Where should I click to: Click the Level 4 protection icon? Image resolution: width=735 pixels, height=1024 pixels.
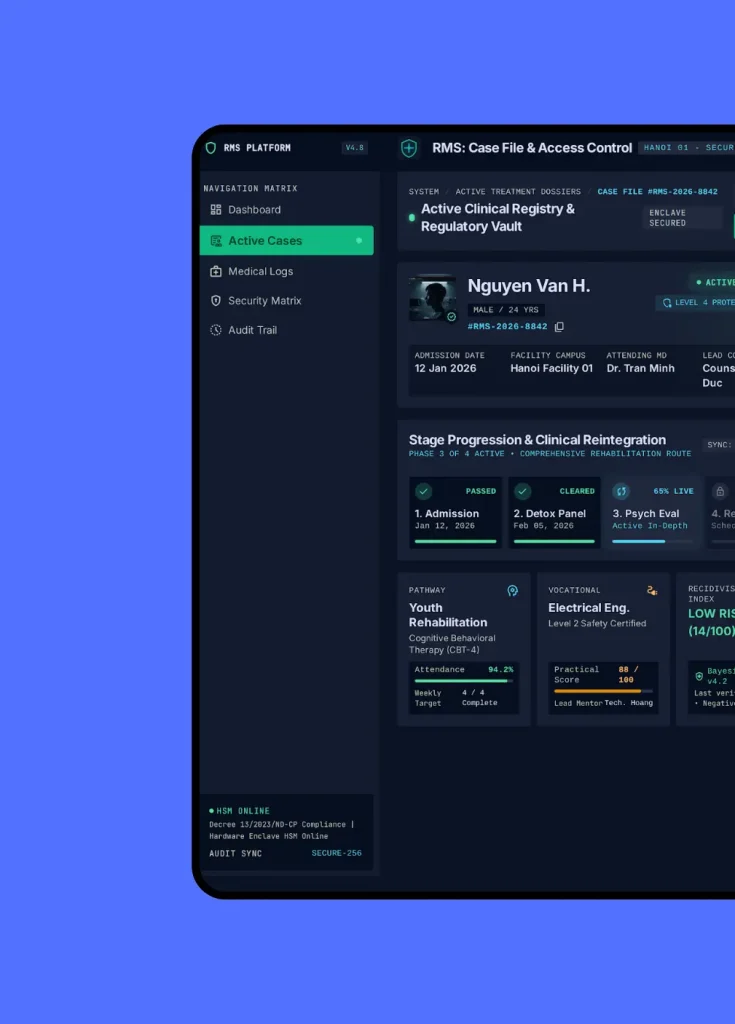667,303
